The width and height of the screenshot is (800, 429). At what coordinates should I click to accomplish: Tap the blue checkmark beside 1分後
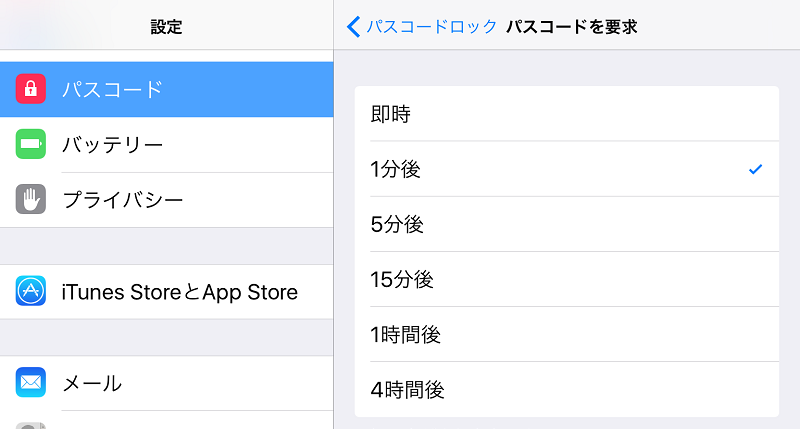(x=755, y=169)
